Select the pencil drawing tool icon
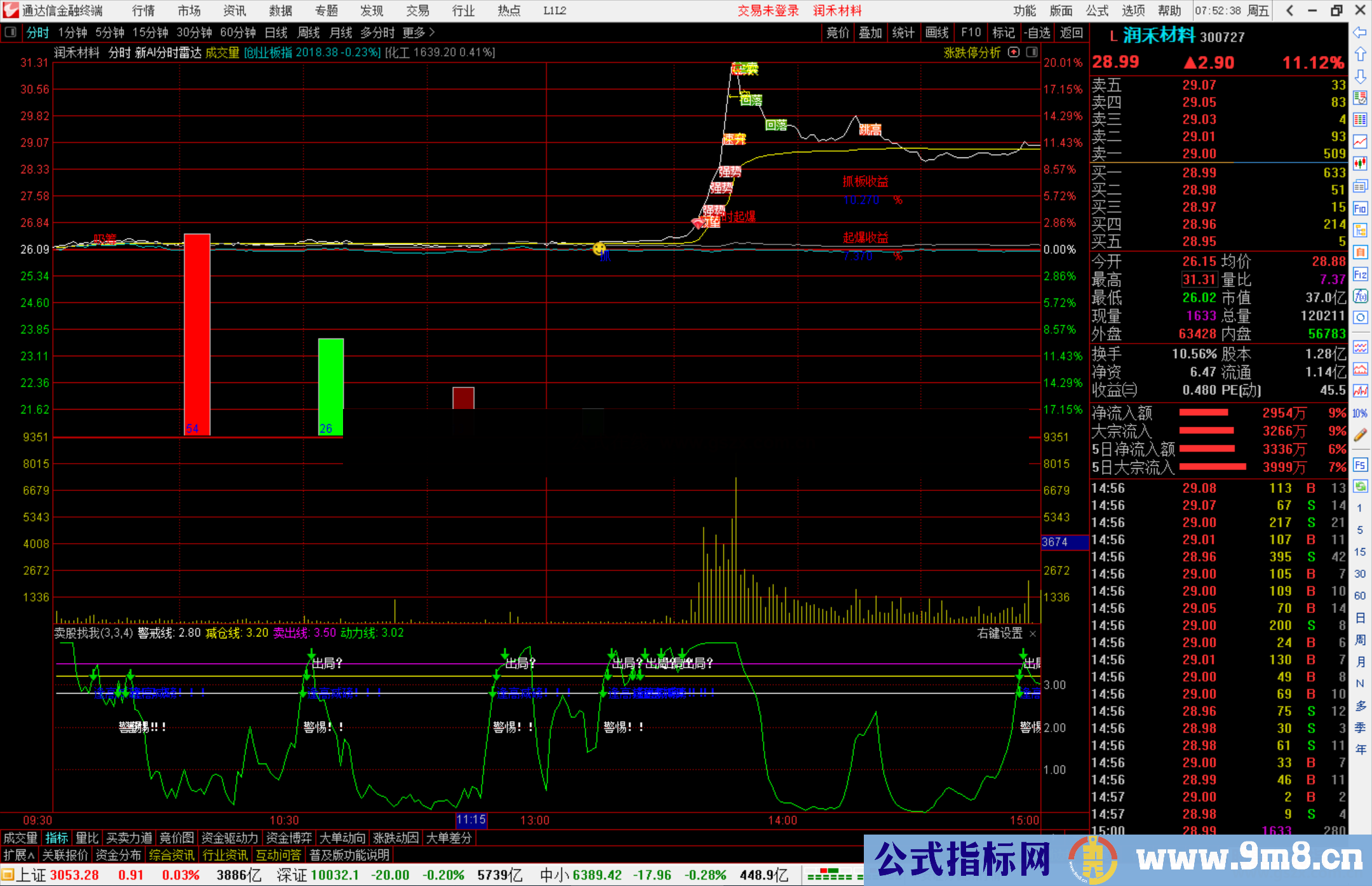 pos(1360,435)
